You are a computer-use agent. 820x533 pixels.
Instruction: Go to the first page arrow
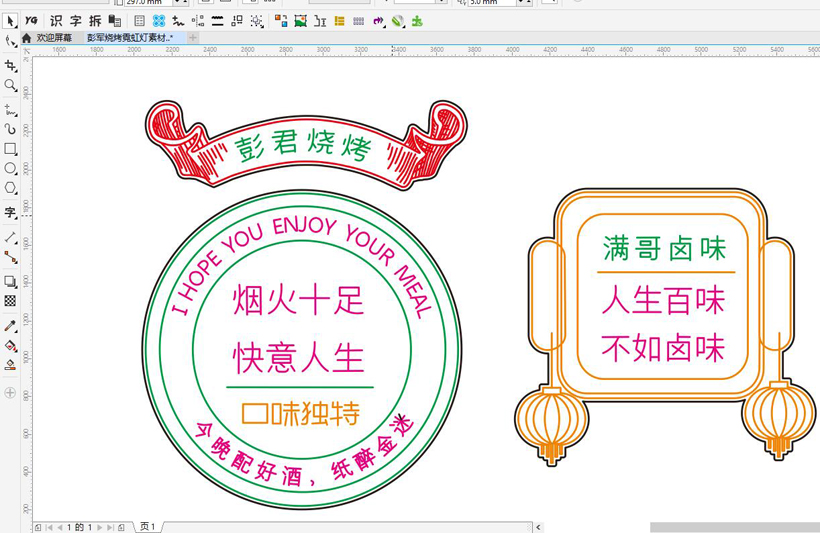pyautogui.click(x=49, y=527)
